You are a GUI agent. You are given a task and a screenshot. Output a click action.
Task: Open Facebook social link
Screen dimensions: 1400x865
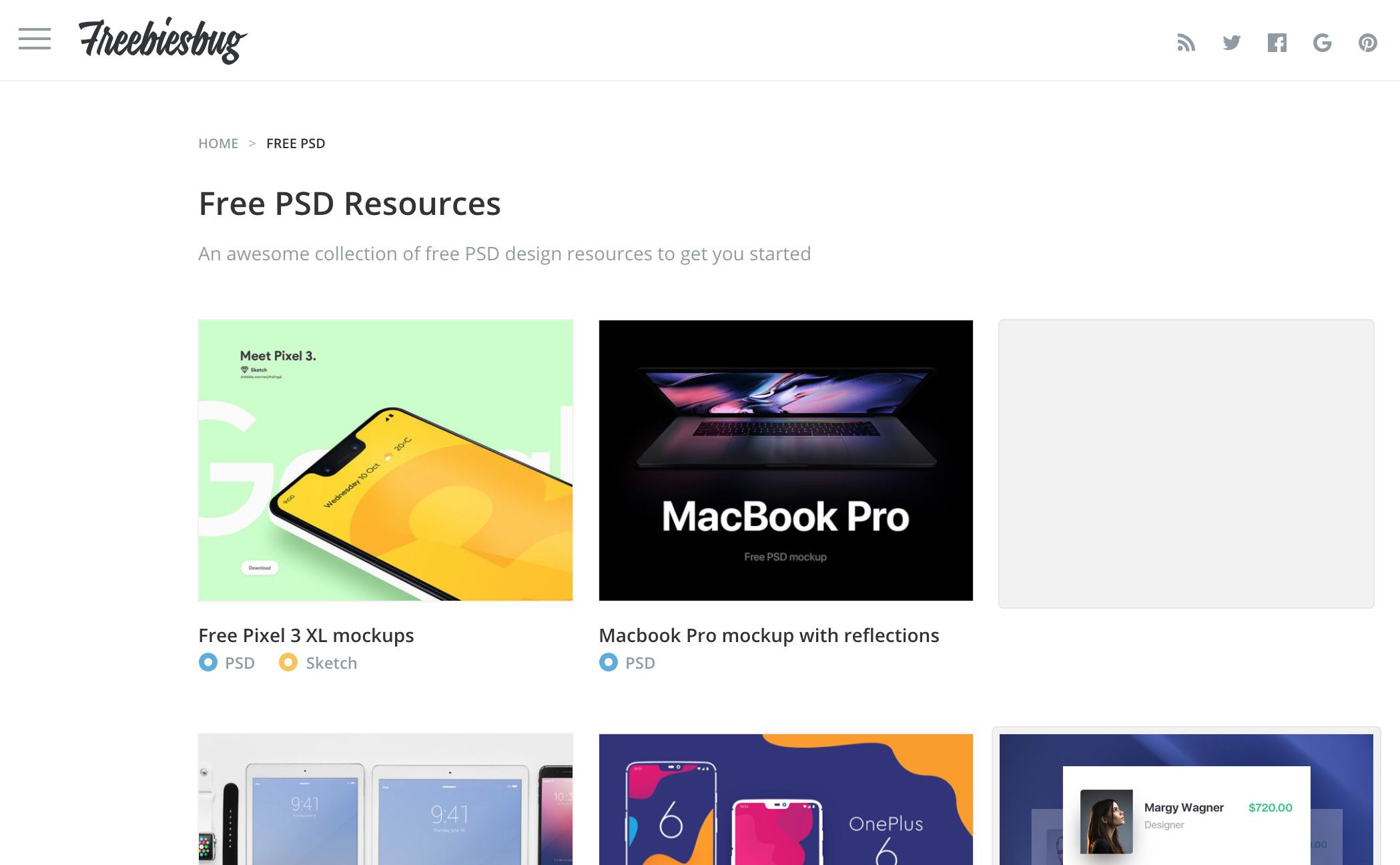tap(1277, 42)
